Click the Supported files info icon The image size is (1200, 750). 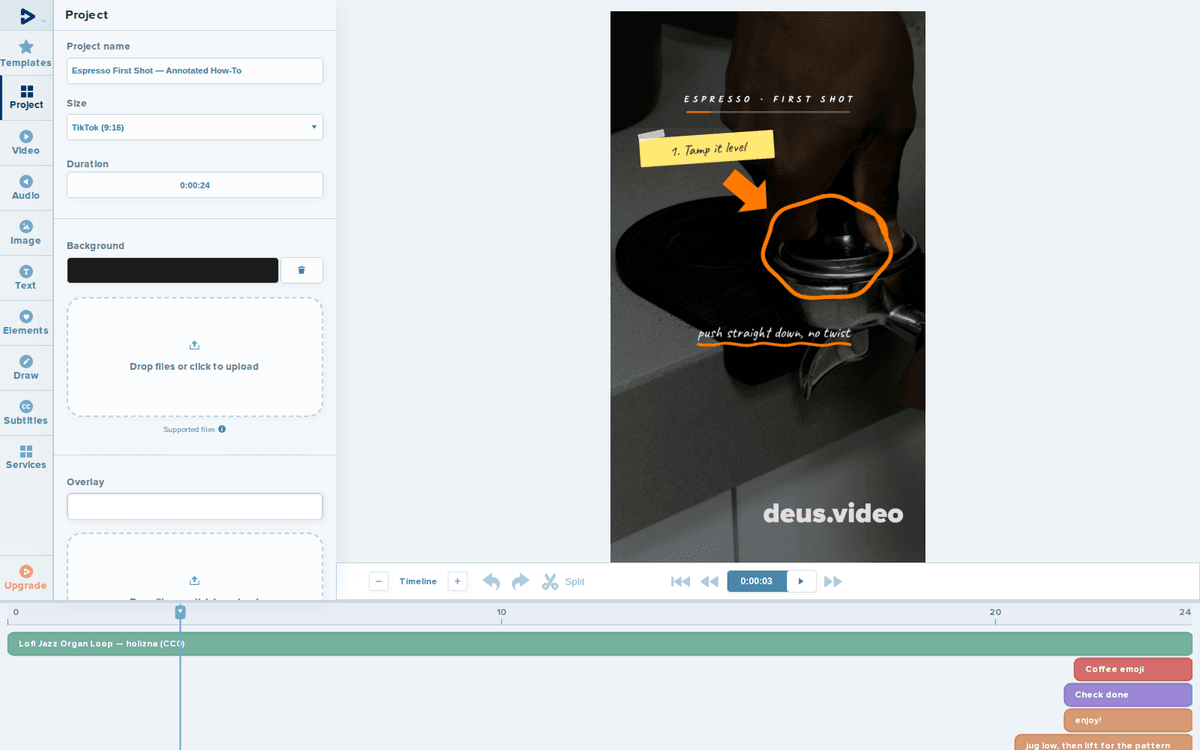[x=222, y=429]
